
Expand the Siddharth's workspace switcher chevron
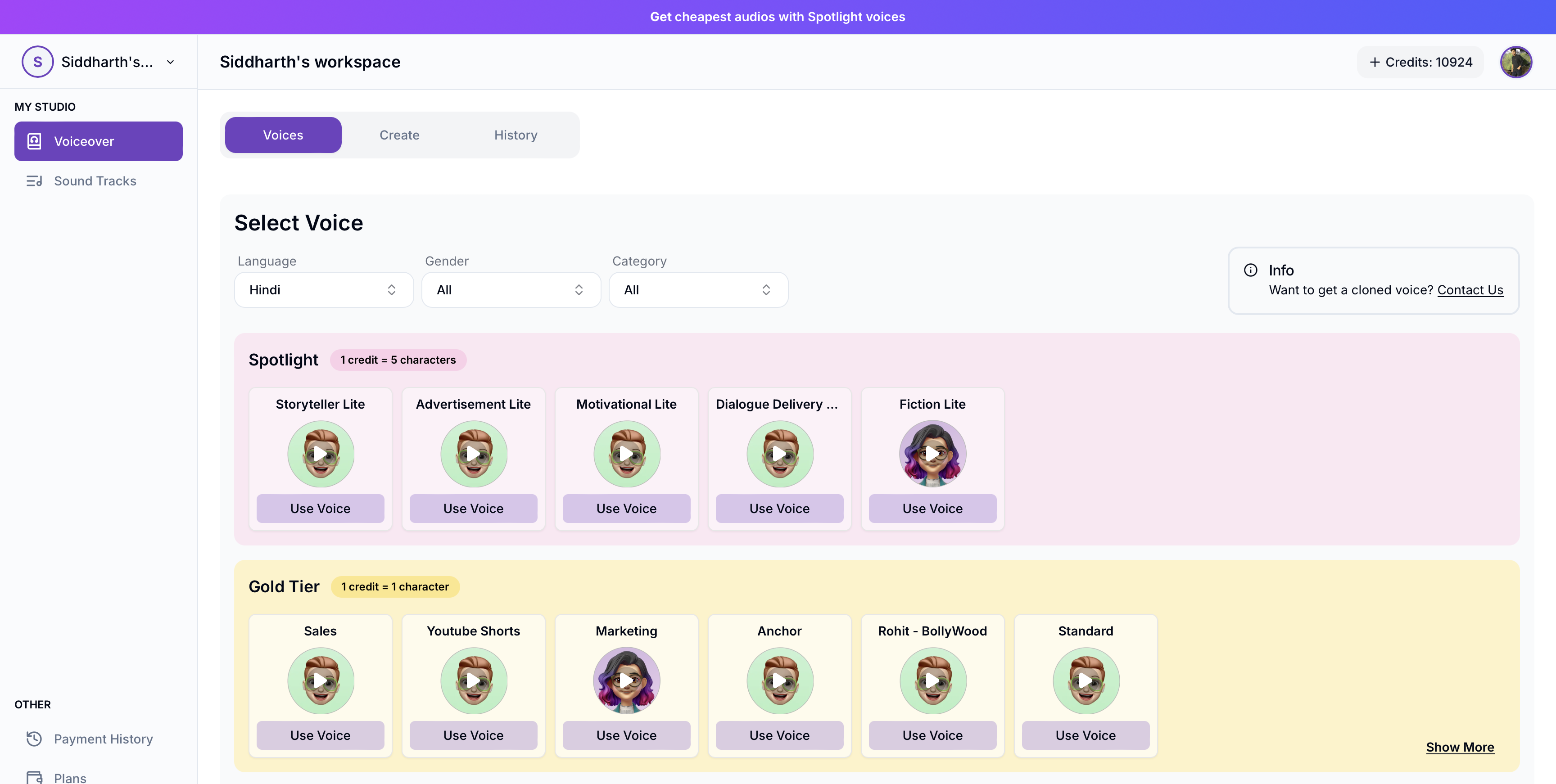(x=170, y=62)
